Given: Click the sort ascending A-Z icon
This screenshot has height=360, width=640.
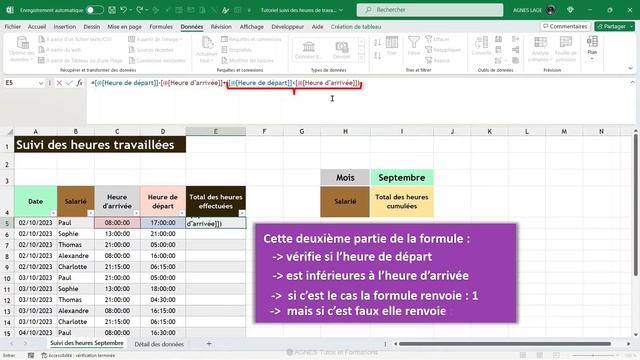Looking at the screenshot, I should [378, 42].
